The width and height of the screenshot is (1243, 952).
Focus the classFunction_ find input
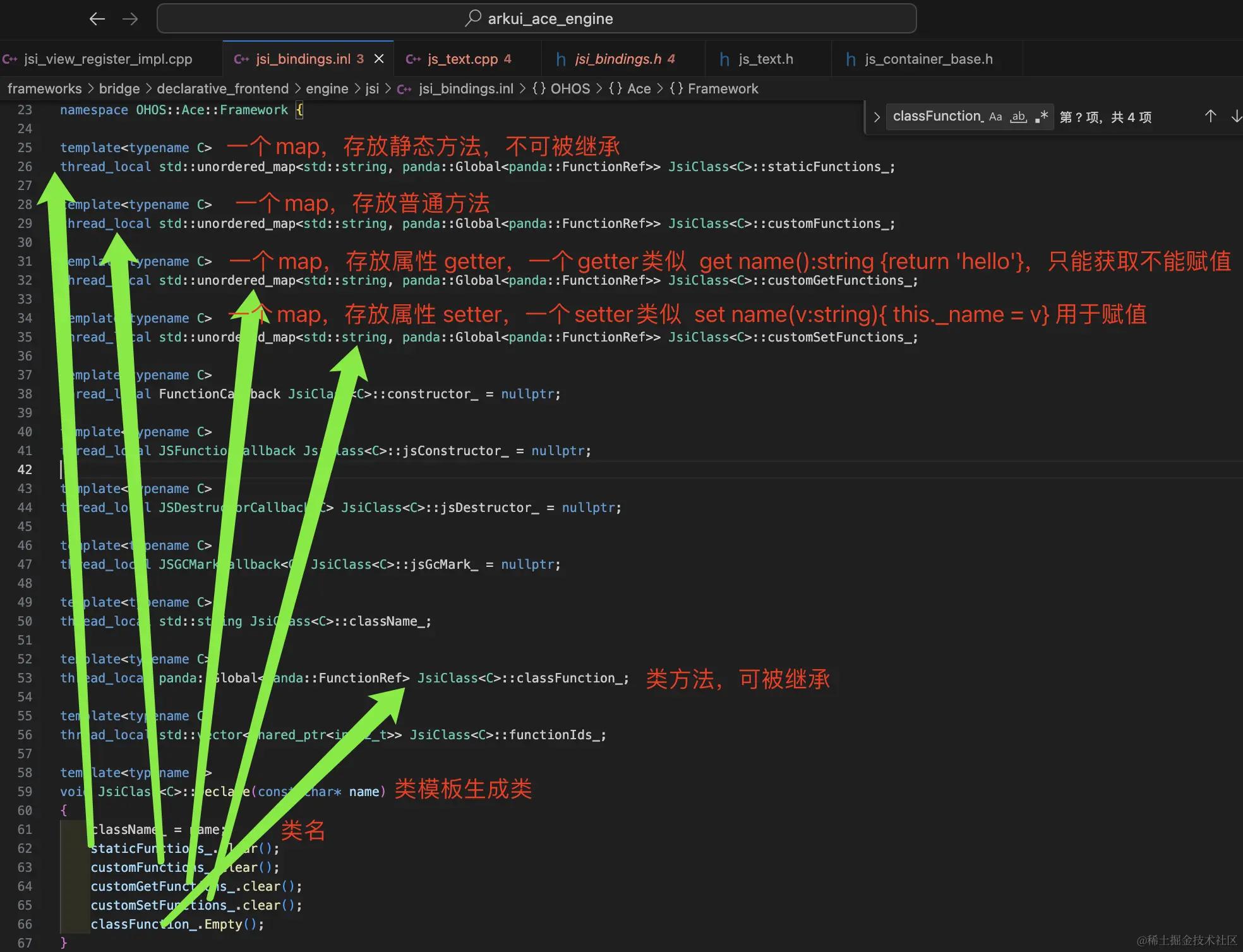pyautogui.click(x=938, y=117)
